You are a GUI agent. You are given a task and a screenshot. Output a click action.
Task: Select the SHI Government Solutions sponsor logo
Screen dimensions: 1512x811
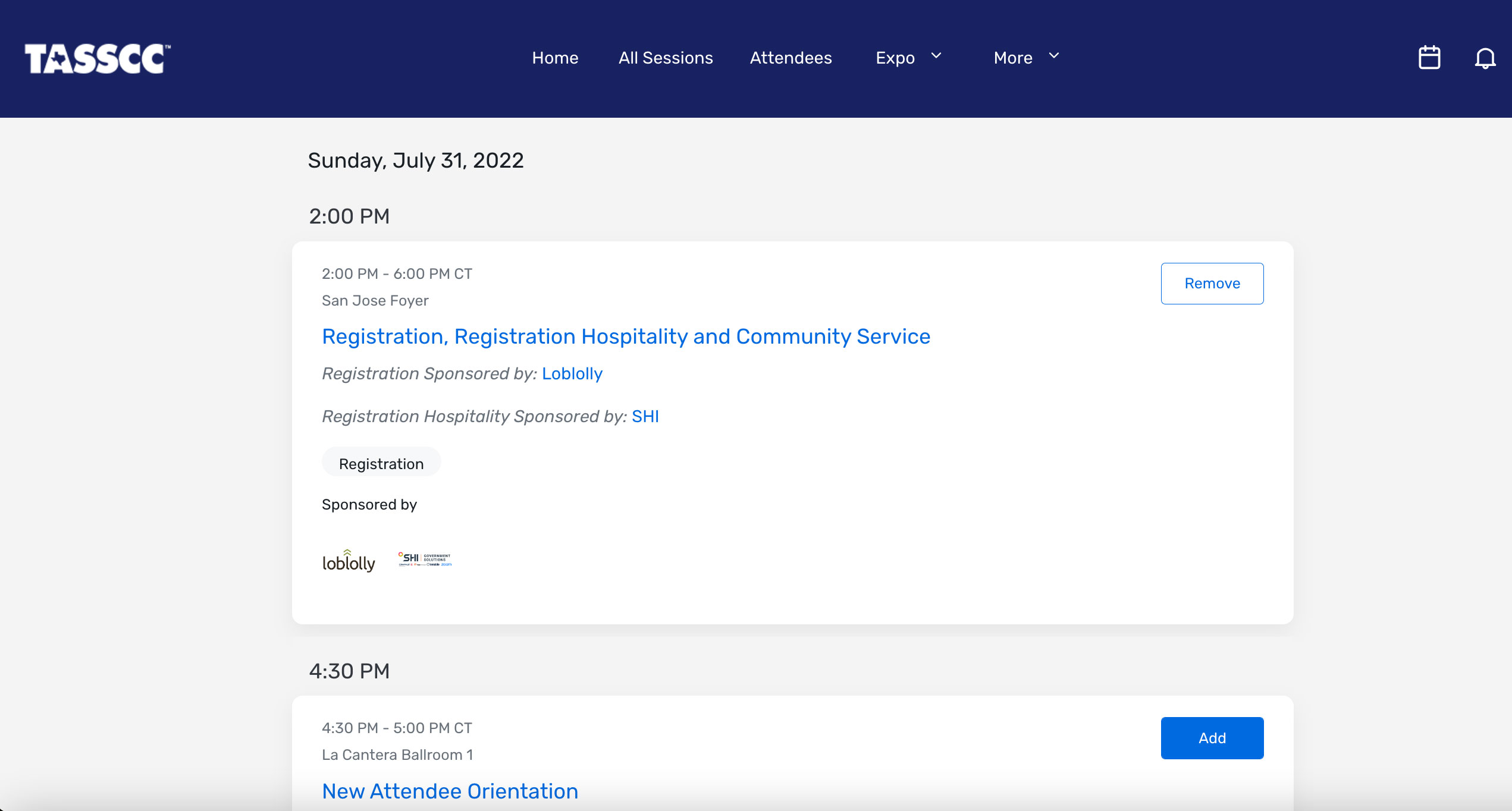424,559
